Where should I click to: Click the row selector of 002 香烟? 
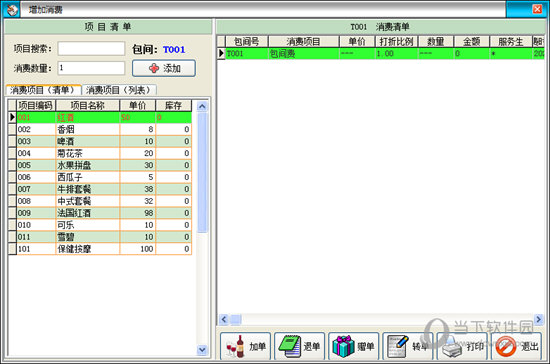pyautogui.click(x=12, y=129)
